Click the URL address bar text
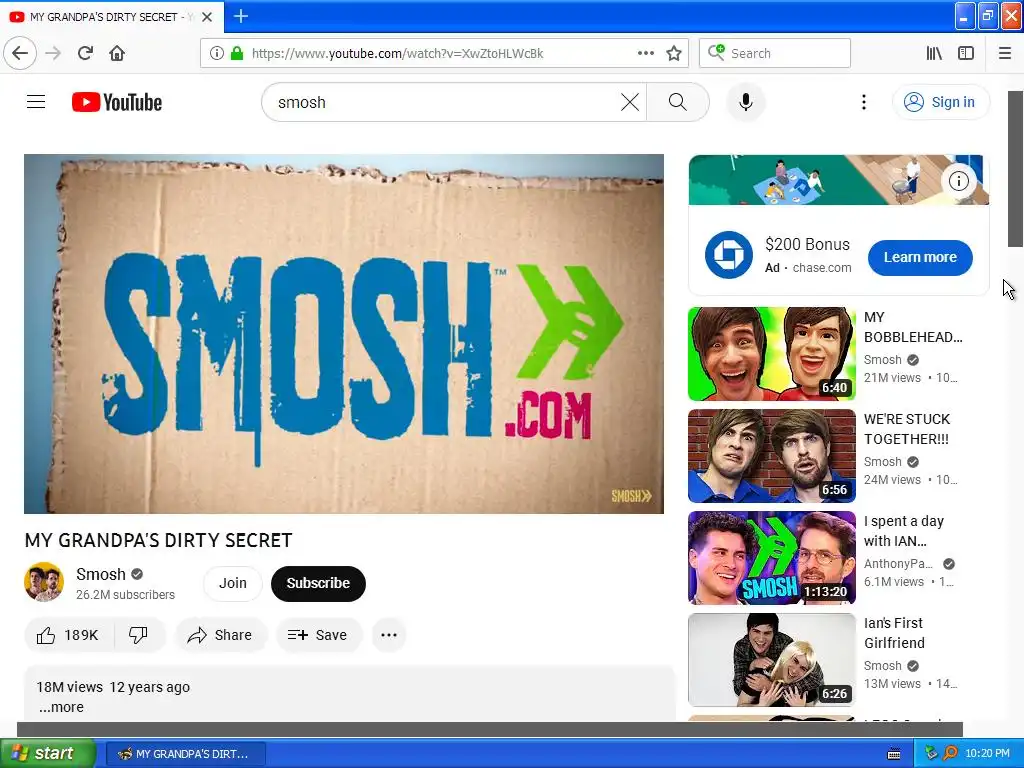Viewport: 1024px width, 768px height. (397, 53)
